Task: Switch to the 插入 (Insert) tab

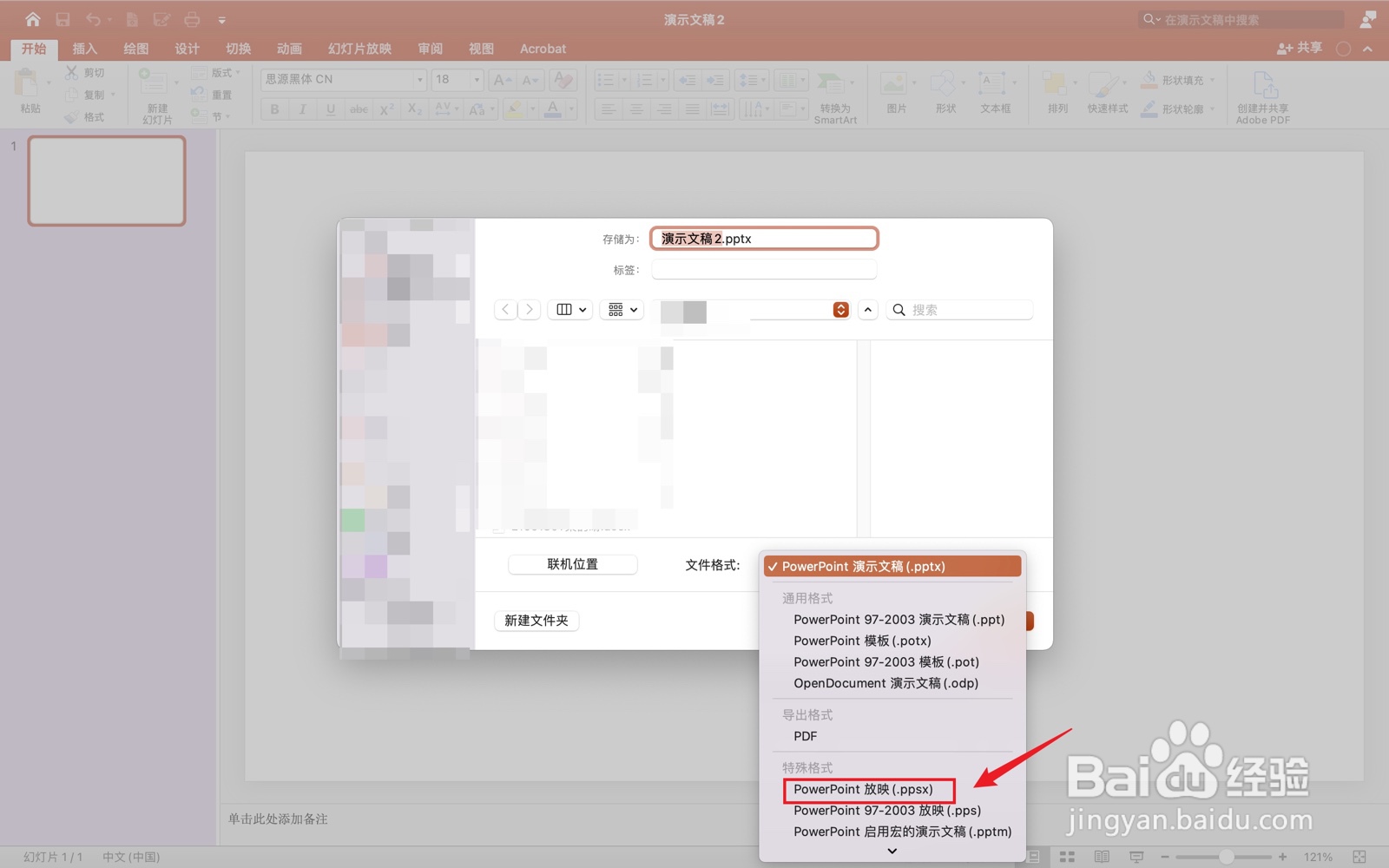Action: pos(84,49)
